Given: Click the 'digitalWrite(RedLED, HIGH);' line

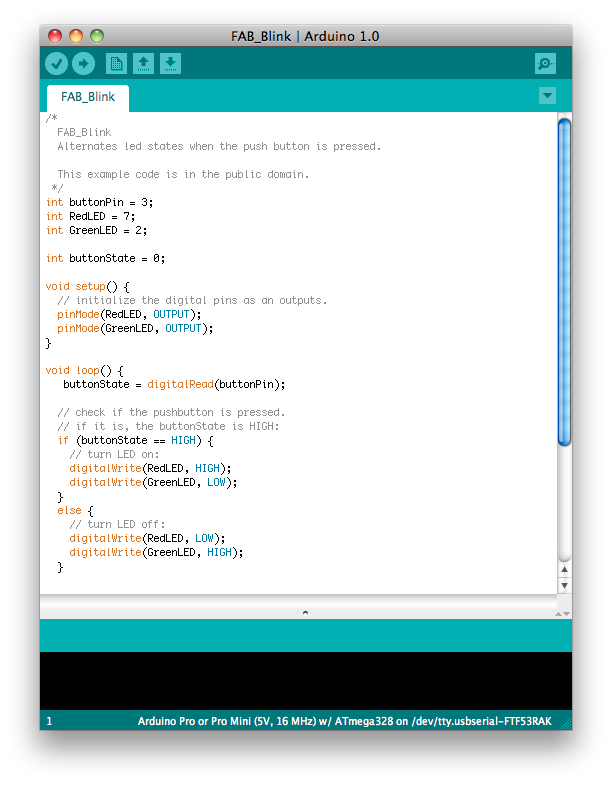Looking at the screenshot, I should tap(150, 469).
